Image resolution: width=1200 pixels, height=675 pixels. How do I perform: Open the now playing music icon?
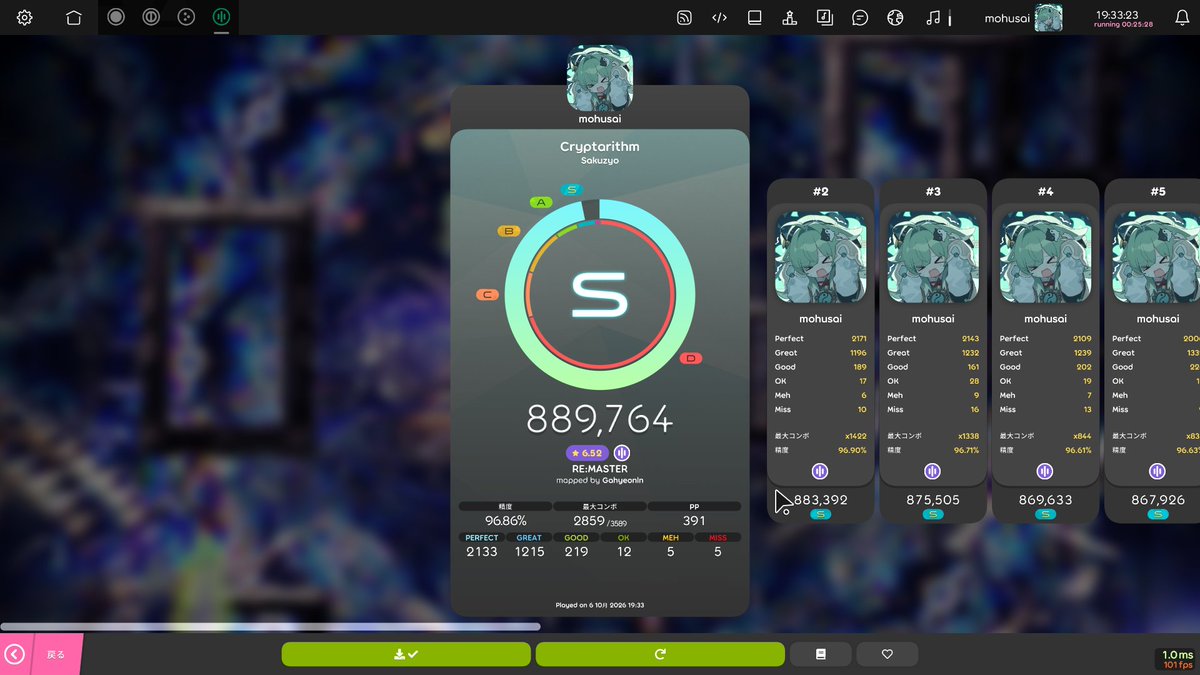[x=933, y=17]
